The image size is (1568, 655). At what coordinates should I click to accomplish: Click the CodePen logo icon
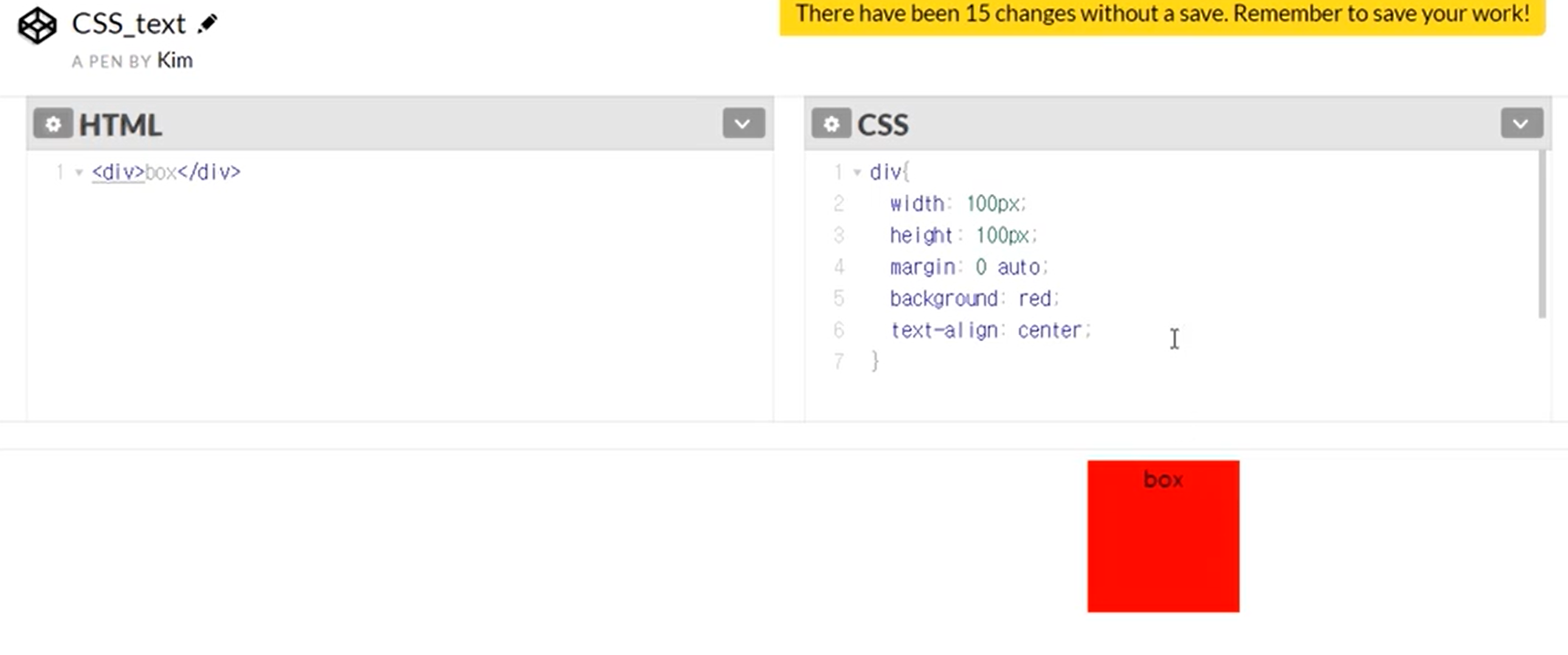click(x=37, y=26)
